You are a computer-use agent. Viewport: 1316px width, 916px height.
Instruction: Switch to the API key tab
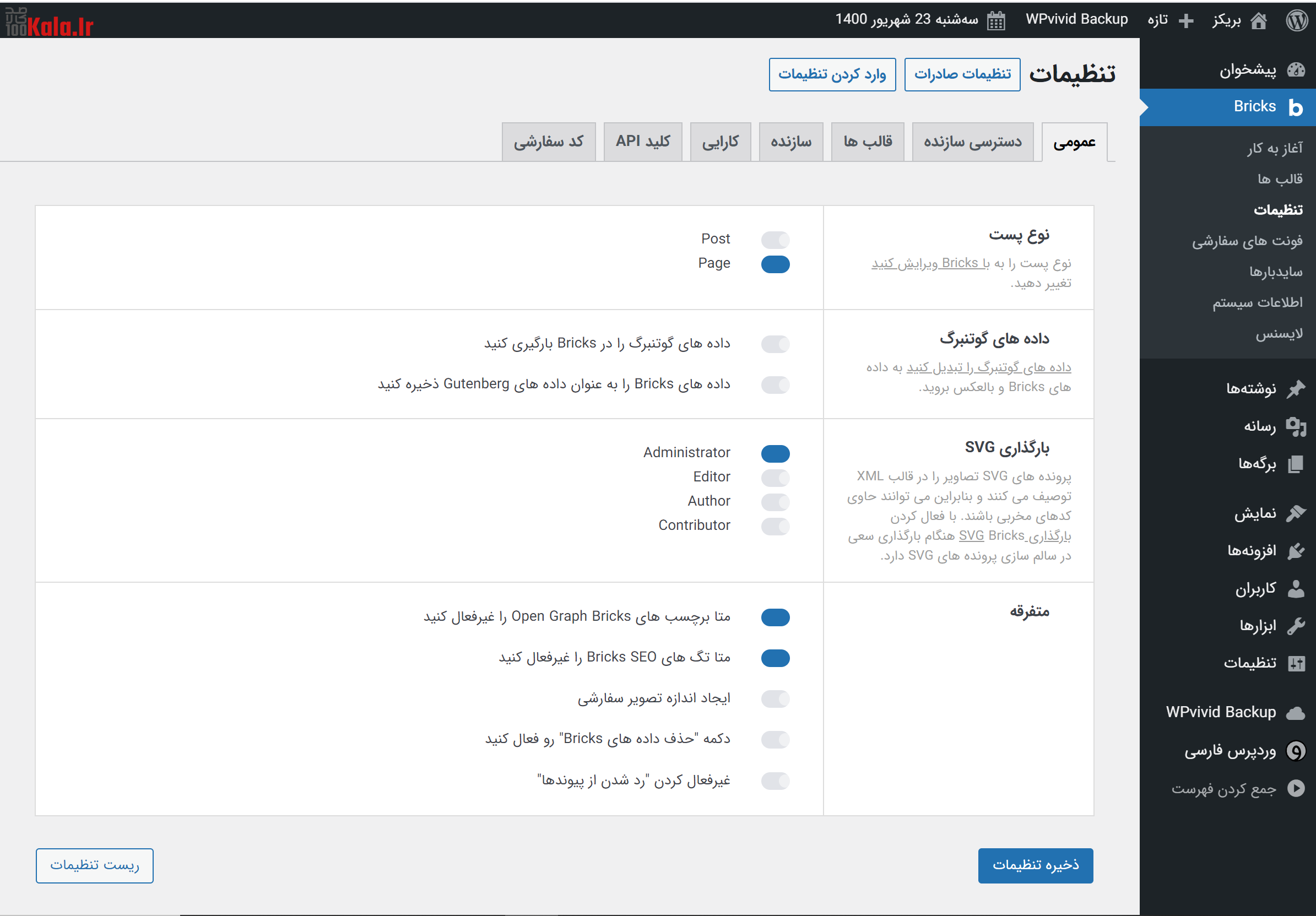pos(642,142)
